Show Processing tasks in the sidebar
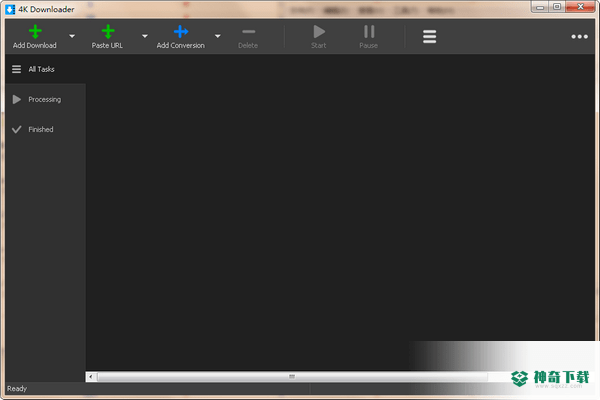This screenshot has height=400, width=600. [x=46, y=100]
